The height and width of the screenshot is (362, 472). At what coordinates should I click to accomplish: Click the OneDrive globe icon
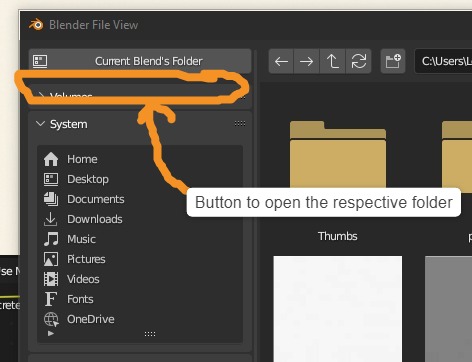point(51,319)
